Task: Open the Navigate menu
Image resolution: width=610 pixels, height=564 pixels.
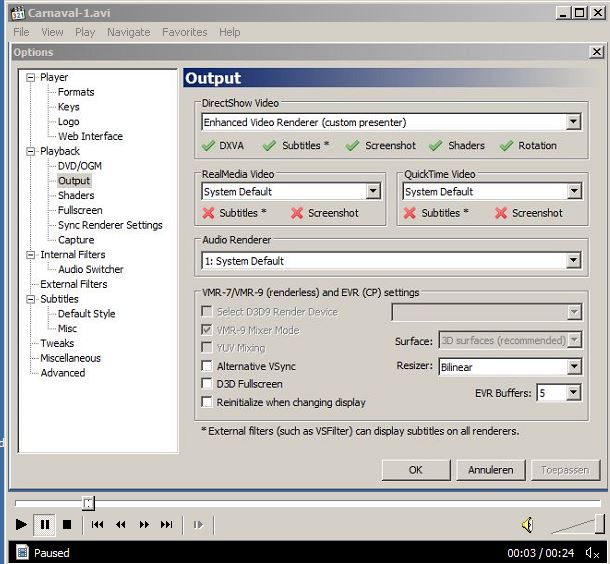Action: pos(128,32)
